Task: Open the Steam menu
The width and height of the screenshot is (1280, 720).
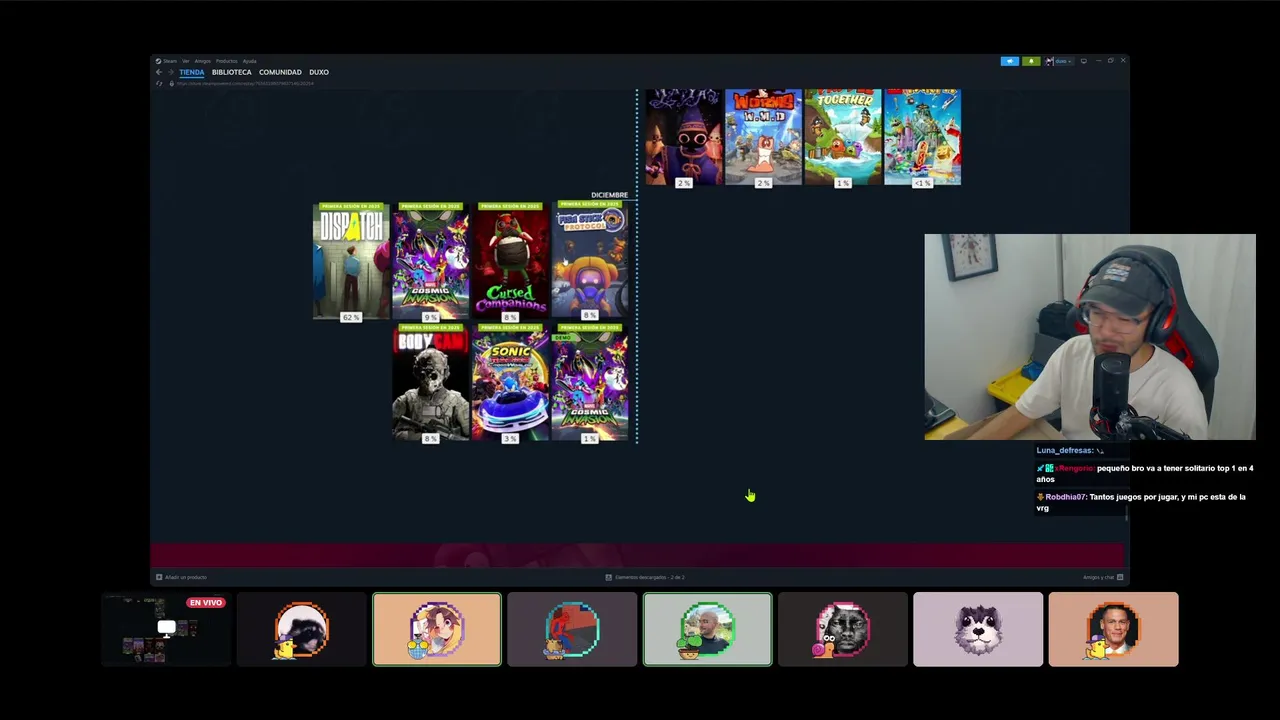Action: tap(170, 61)
